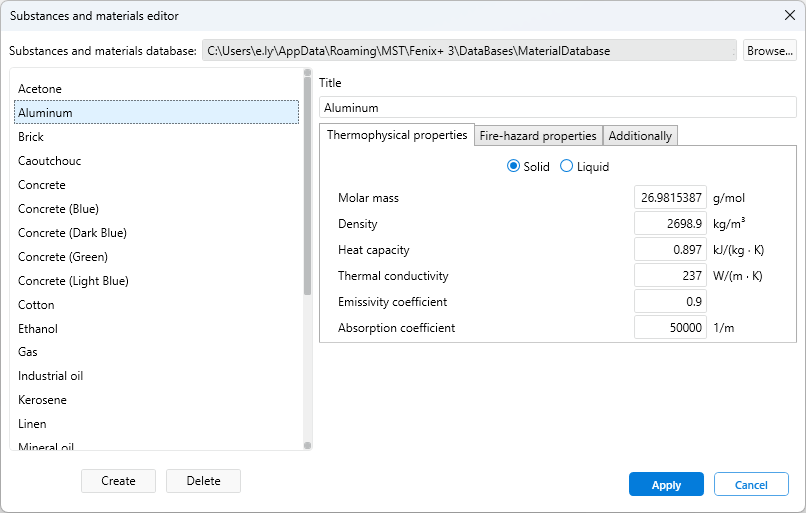Select Concrete (Blue) material
The width and height of the screenshot is (806, 513).
[x=156, y=209]
